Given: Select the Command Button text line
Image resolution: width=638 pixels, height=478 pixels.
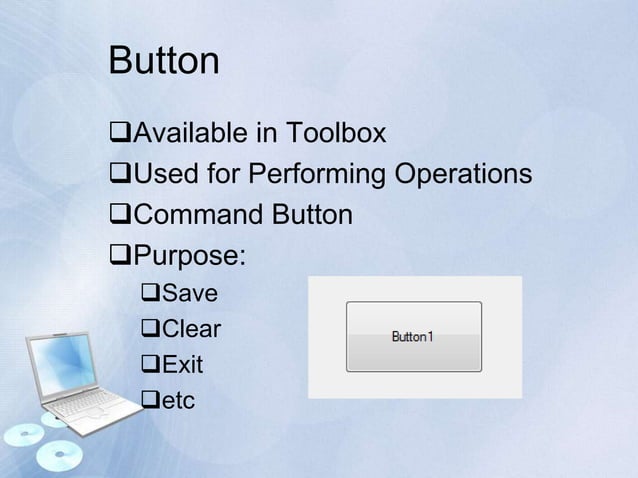Looking at the screenshot, I should pyautogui.click(x=243, y=214).
